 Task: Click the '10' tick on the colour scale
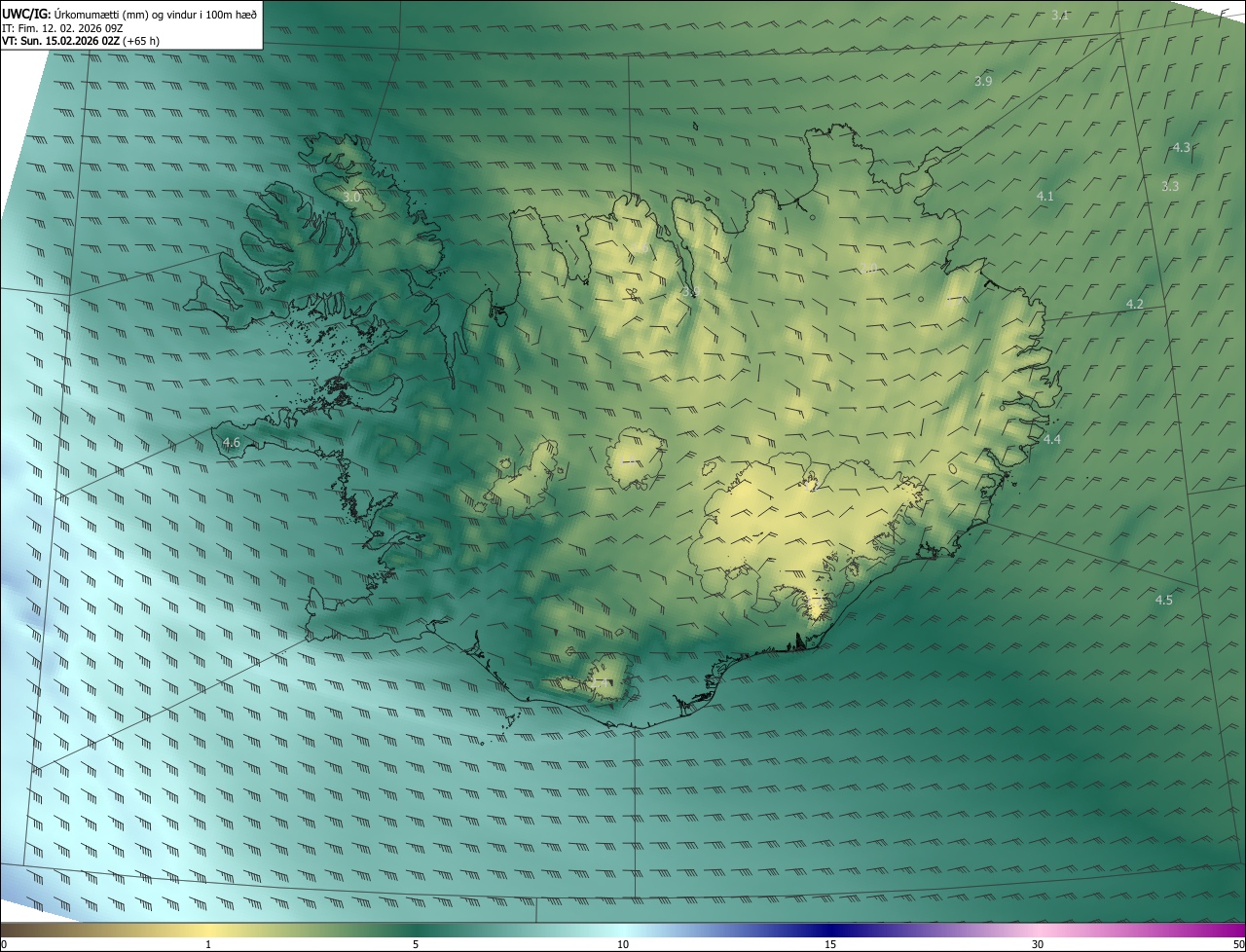click(x=623, y=944)
